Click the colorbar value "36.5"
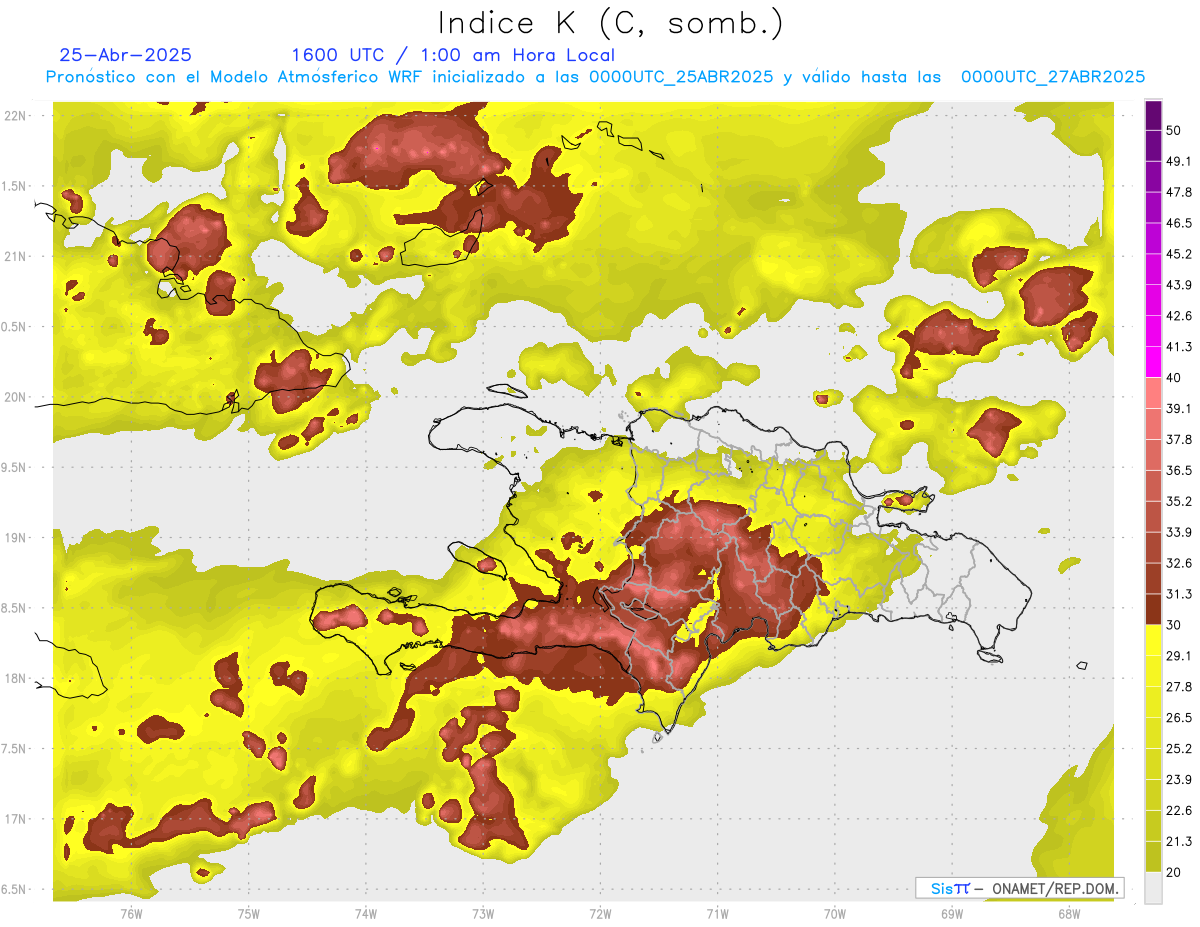The width and height of the screenshot is (1200, 927). (x=1180, y=471)
